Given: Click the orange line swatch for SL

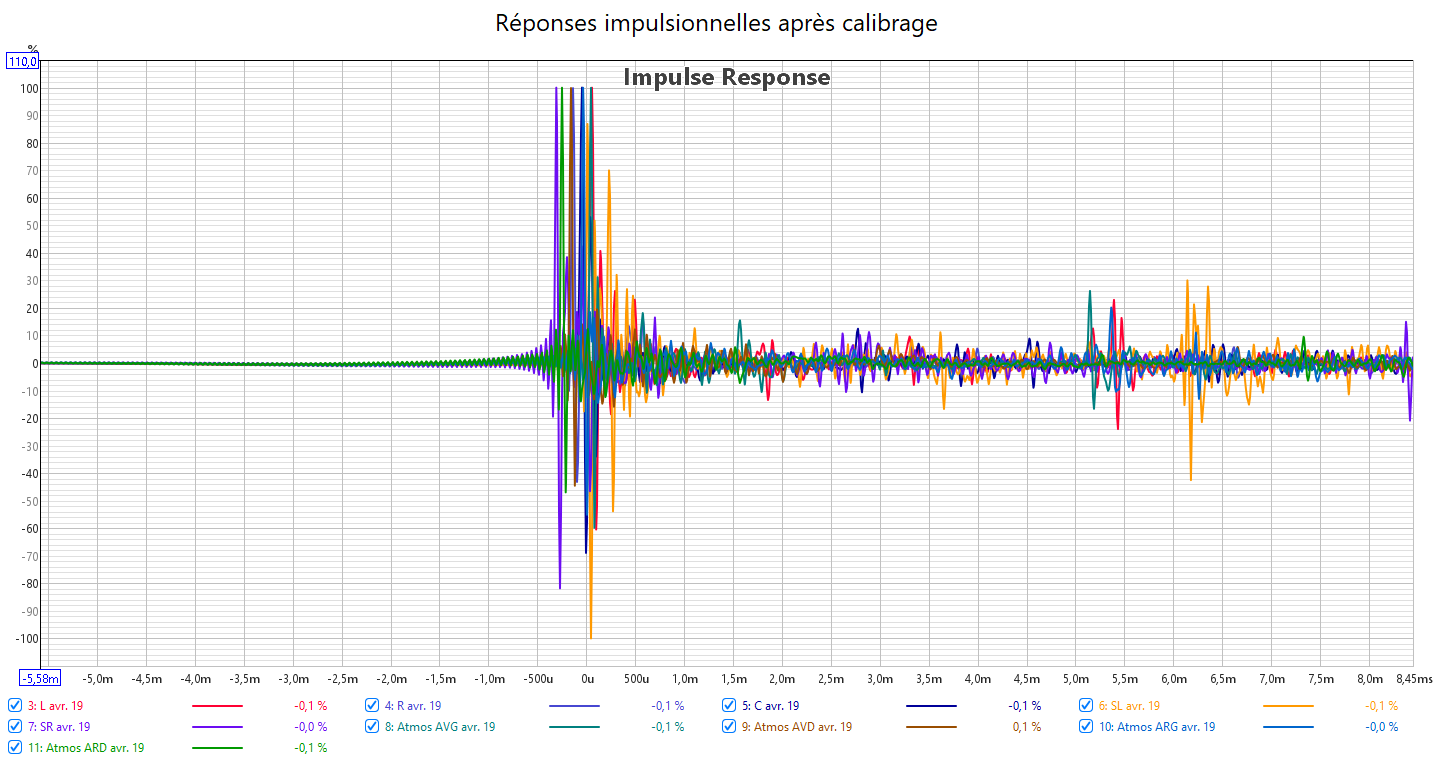Looking at the screenshot, I should (1288, 706).
